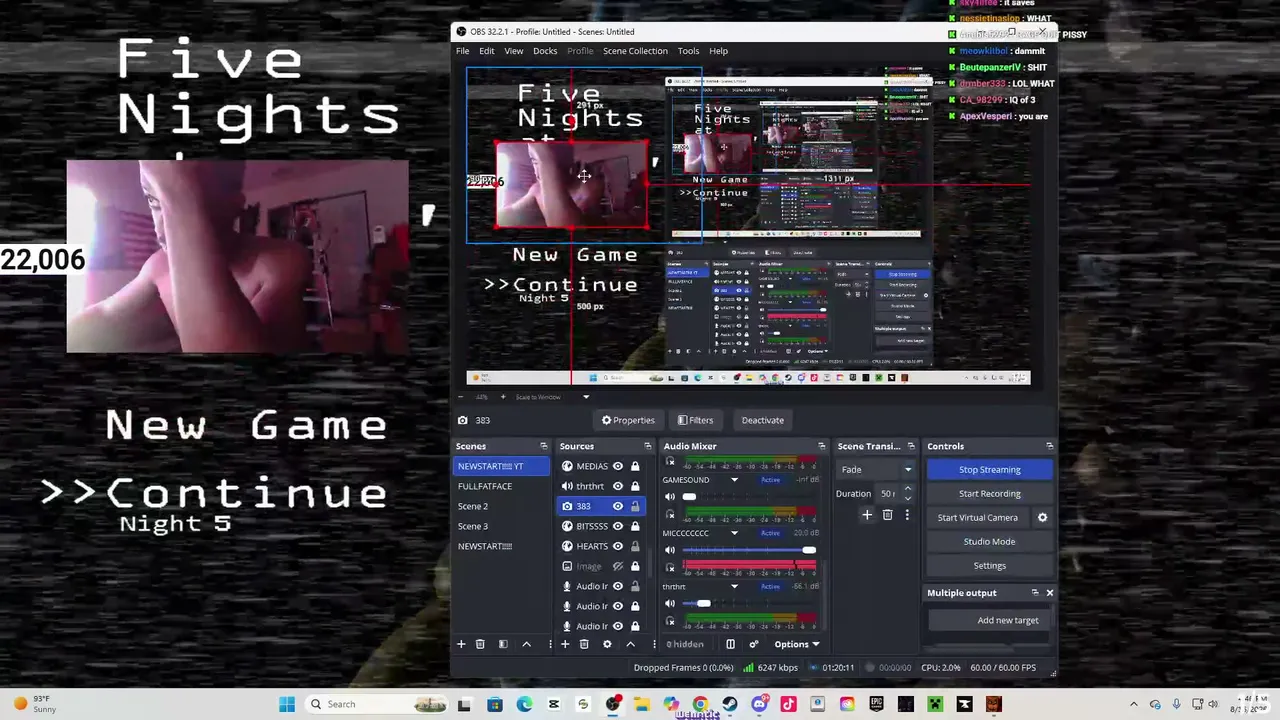The image size is (1280, 720).
Task: Open scene filters icon in Scenes toolbar
Action: [503, 644]
